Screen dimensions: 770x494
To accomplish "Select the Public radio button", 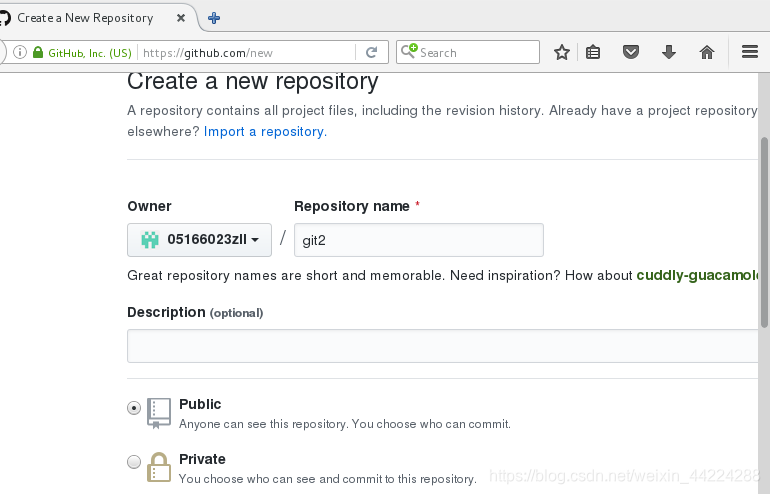I will click(x=134, y=408).
